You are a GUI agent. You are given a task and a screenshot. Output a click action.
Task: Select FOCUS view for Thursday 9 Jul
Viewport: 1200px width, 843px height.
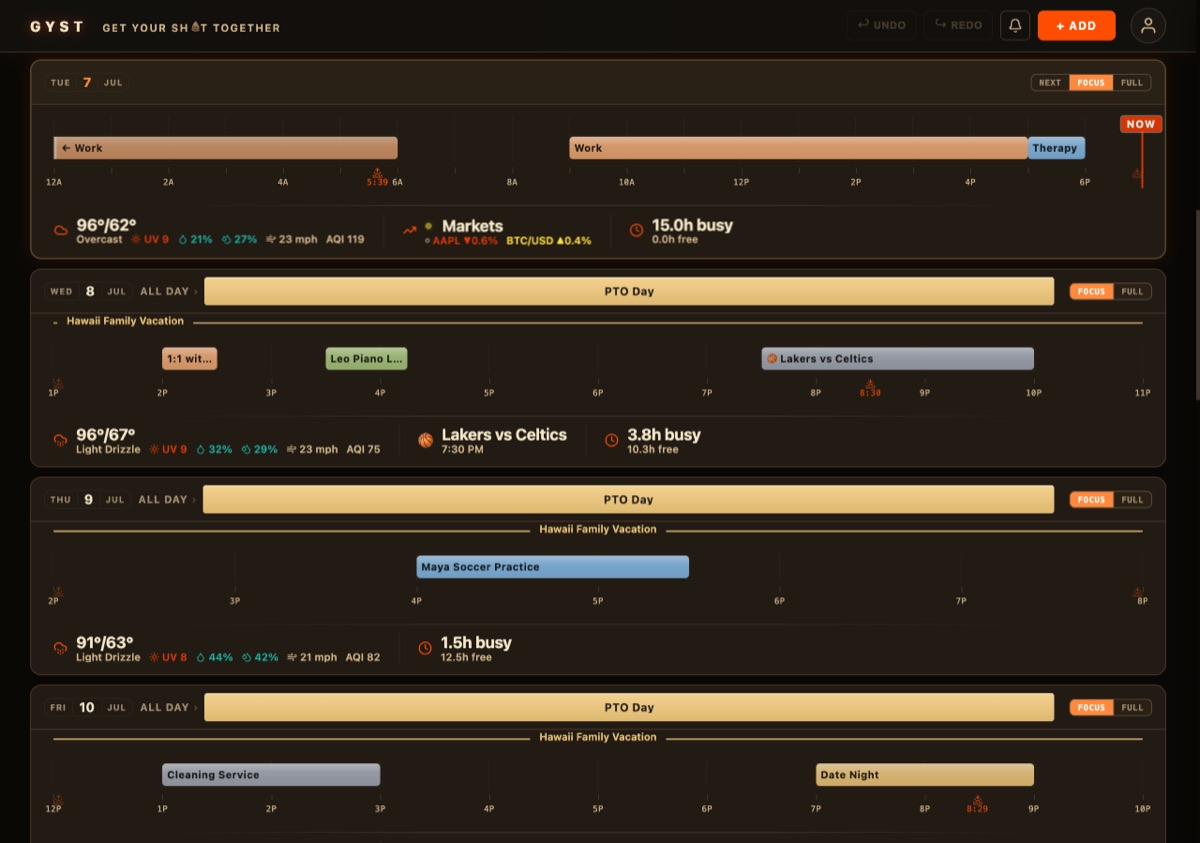click(1091, 500)
